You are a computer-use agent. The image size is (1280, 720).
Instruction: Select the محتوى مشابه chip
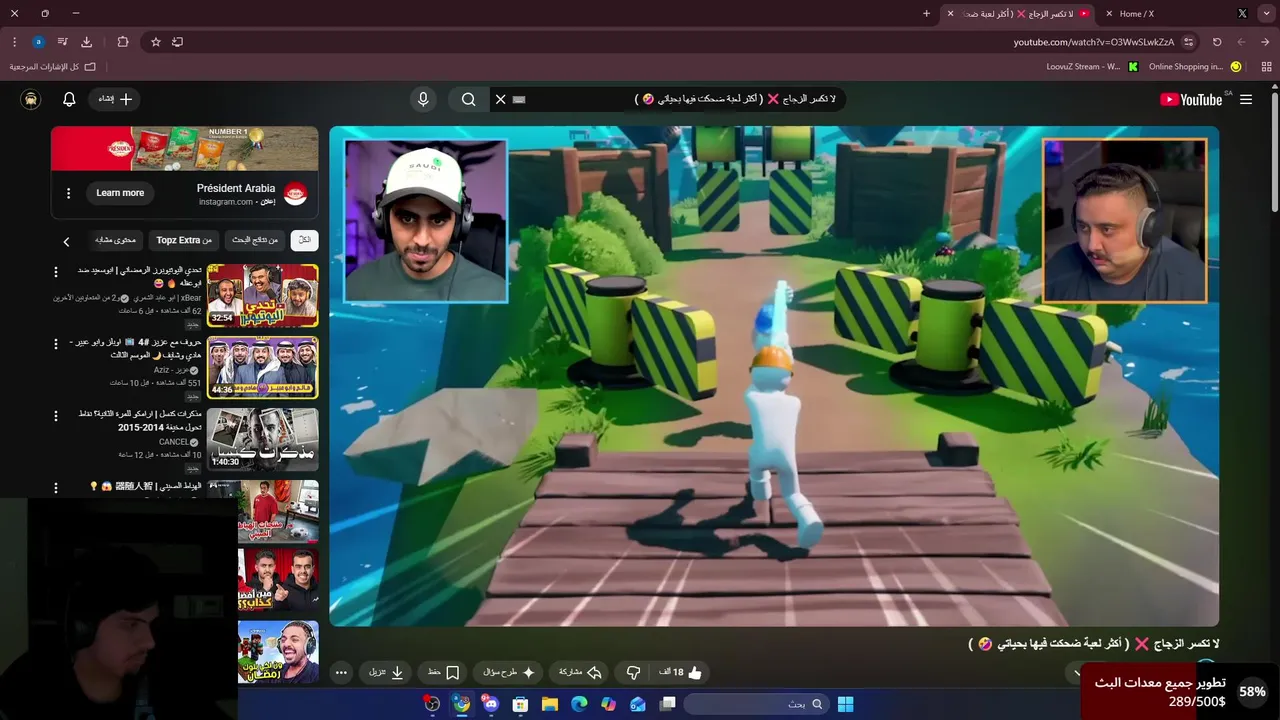point(115,240)
